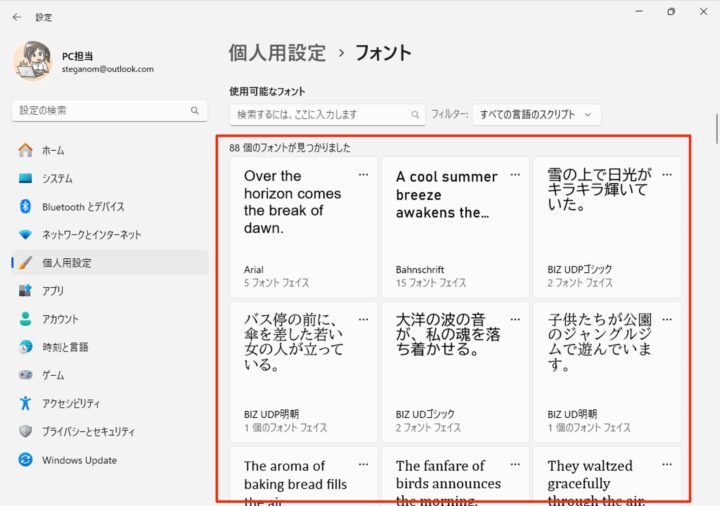Click the BIZ UDP明朝 font name
Viewport: 720px width, 506px height.
pos(271,414)
